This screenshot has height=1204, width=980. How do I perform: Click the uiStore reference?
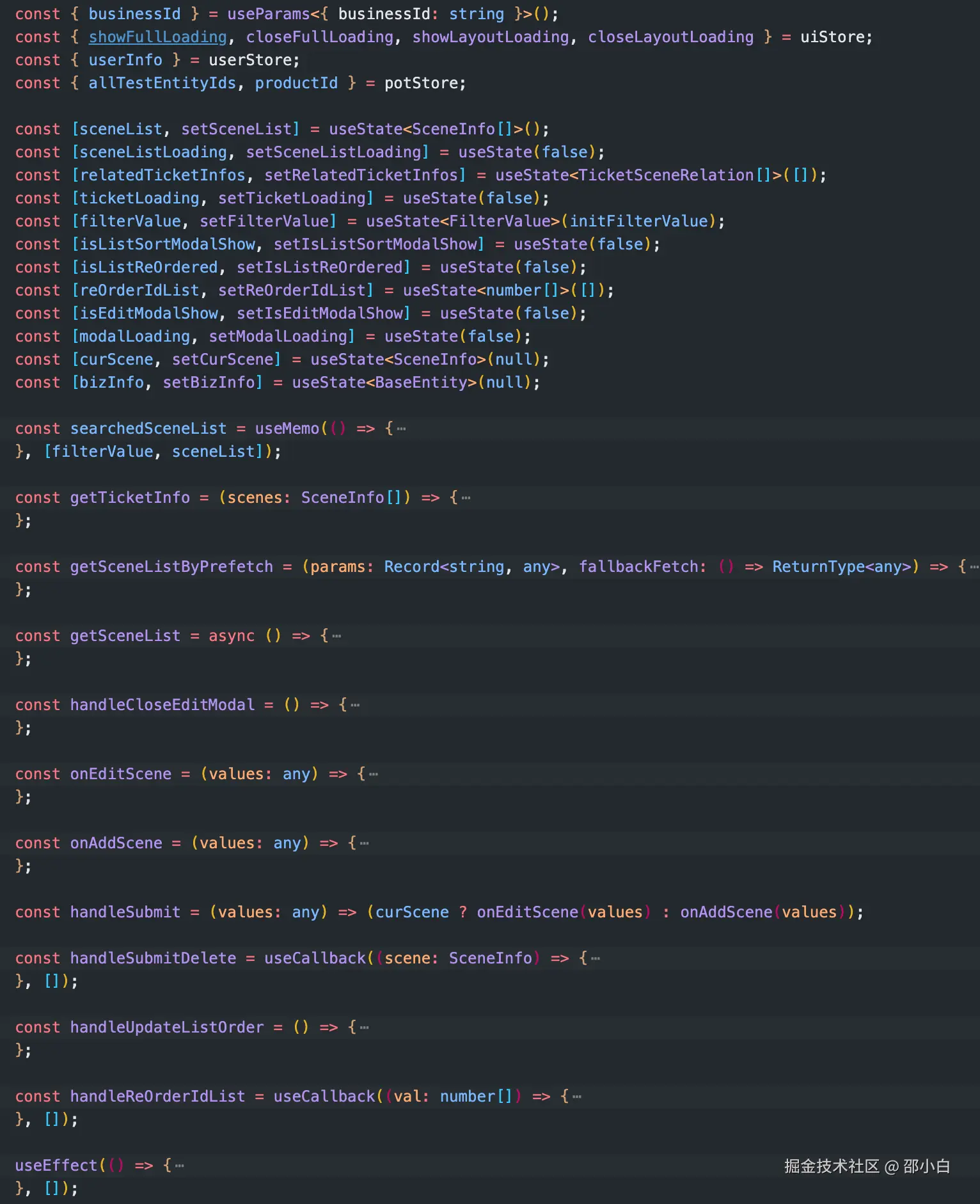click(x=832, y=37)
